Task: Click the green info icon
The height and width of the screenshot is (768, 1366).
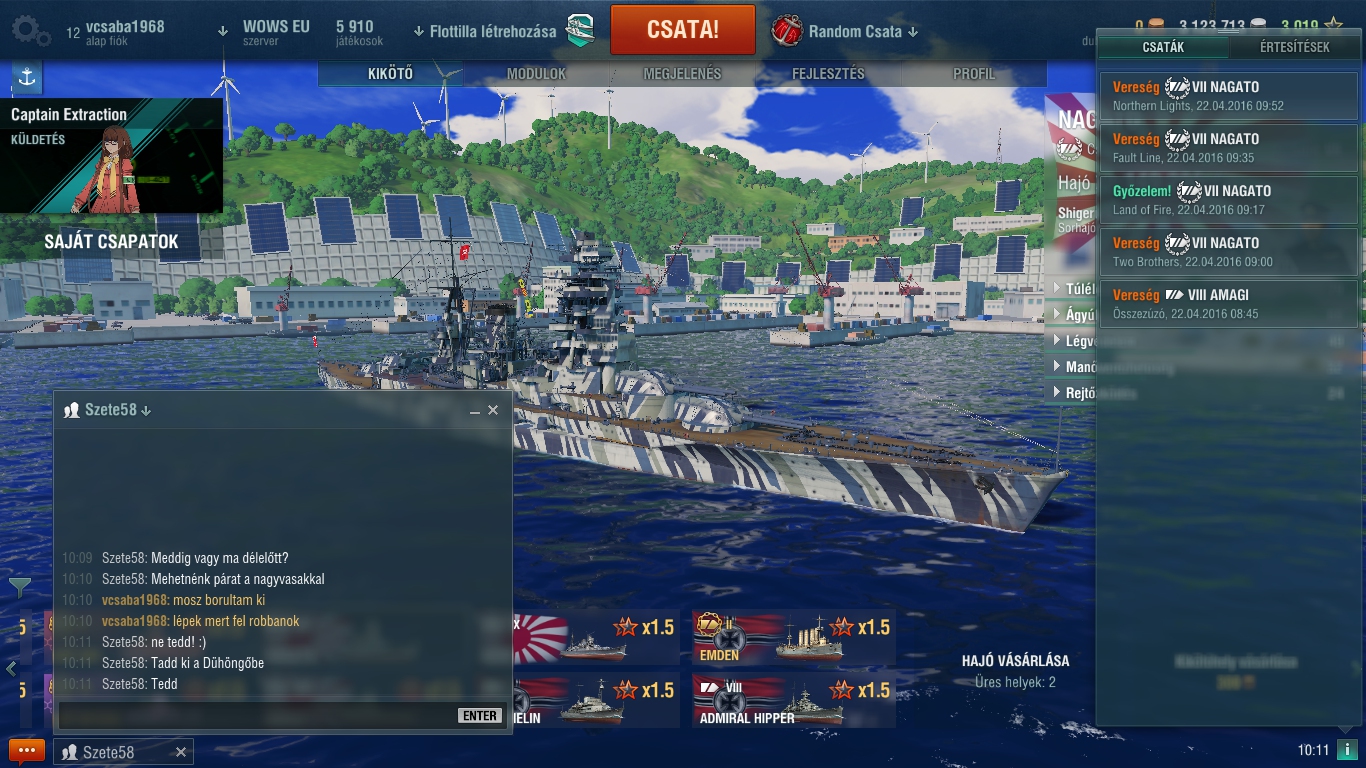Action: tap(1347, 750)
